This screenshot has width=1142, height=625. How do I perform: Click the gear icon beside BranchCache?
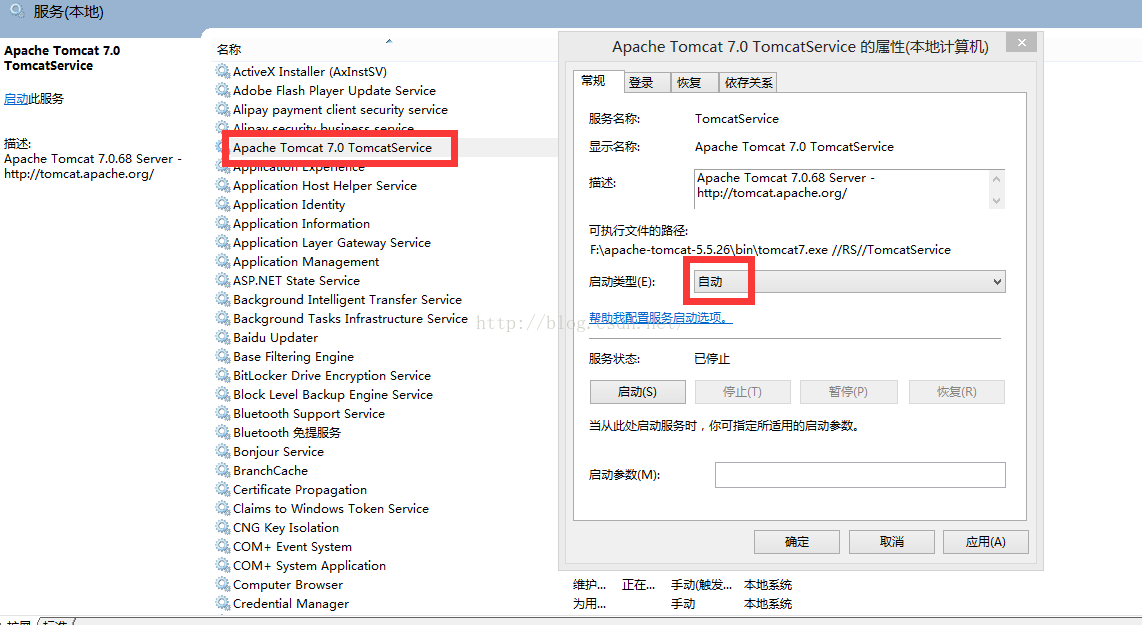223,470
